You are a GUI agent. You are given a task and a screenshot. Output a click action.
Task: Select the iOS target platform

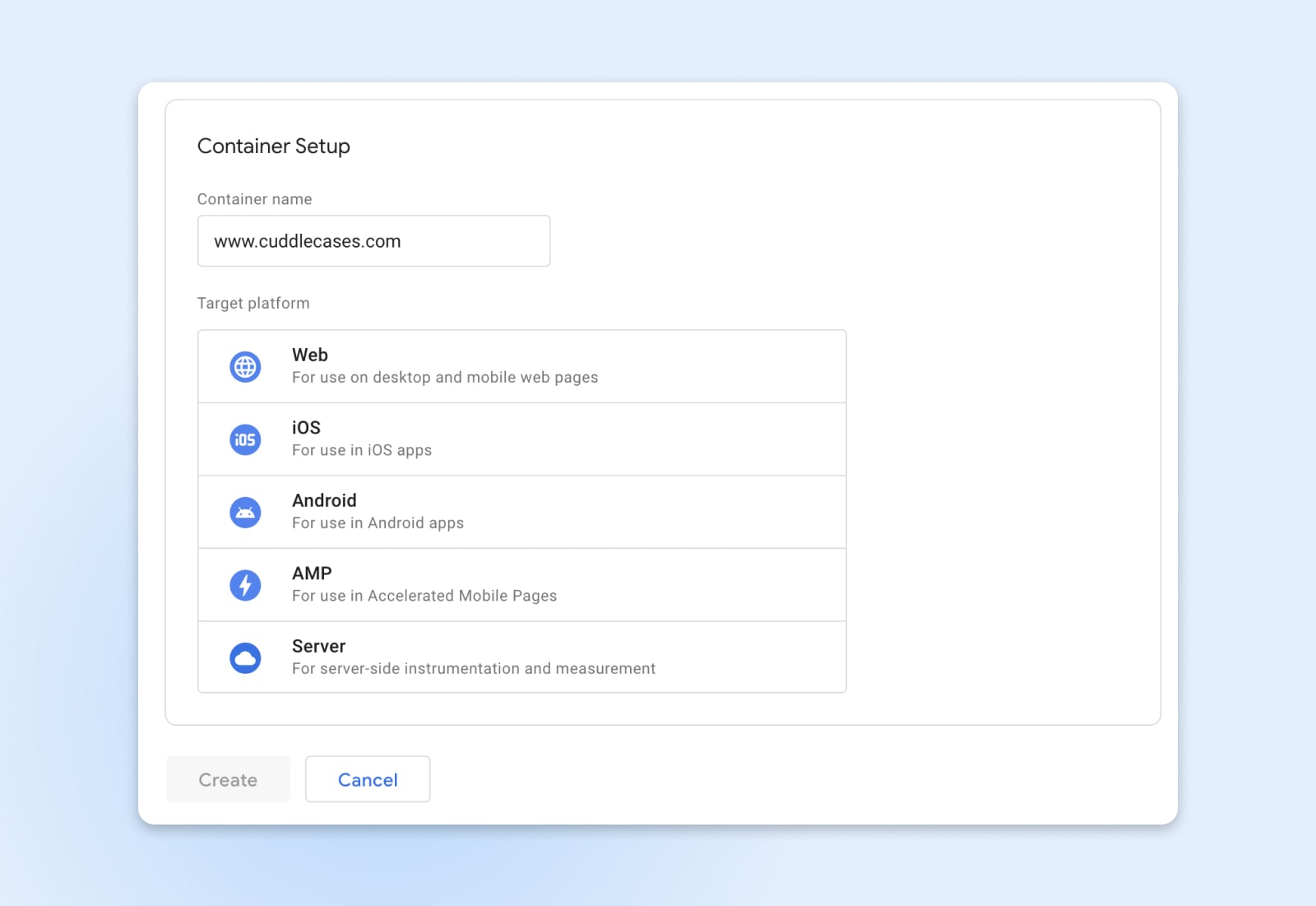click(521, 439)
